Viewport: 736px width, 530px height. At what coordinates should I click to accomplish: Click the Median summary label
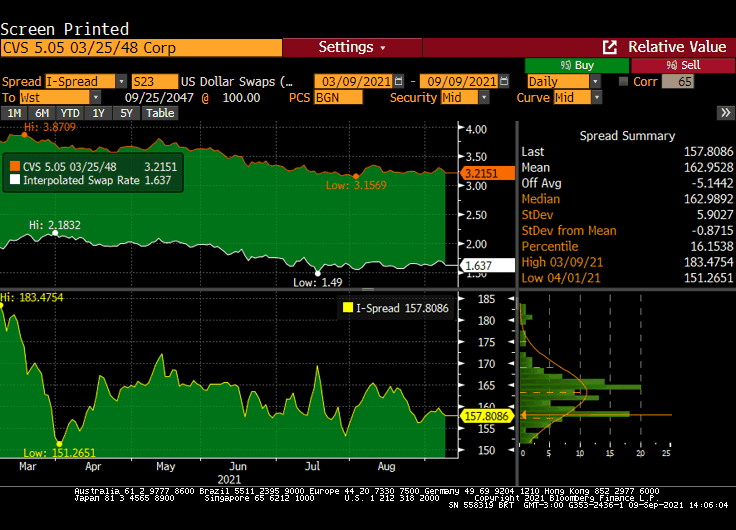pos(541,199)
